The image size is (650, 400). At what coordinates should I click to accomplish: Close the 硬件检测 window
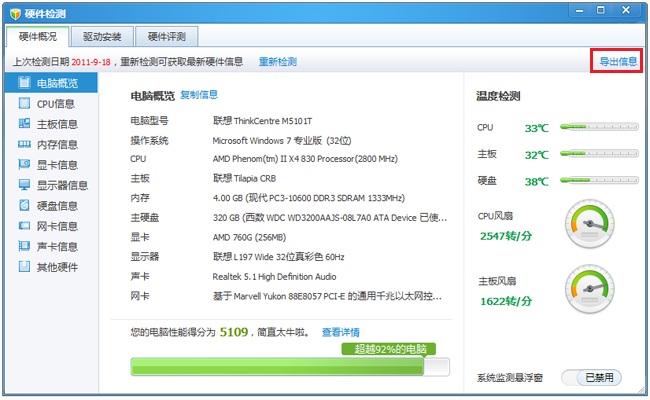click(626, 10)
